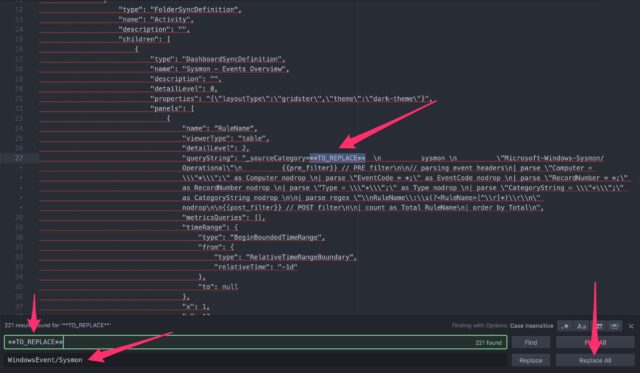Image resolution: width=640 pixels, height=373 pixels.
Task: Click the "x": 1 line
Action: (196, 306)
